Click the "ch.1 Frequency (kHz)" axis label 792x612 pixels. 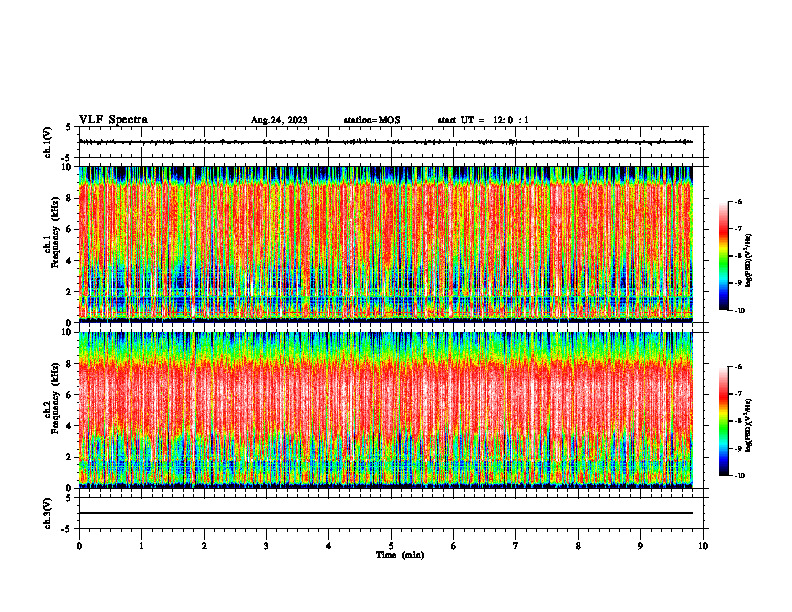tap(52, 232)
